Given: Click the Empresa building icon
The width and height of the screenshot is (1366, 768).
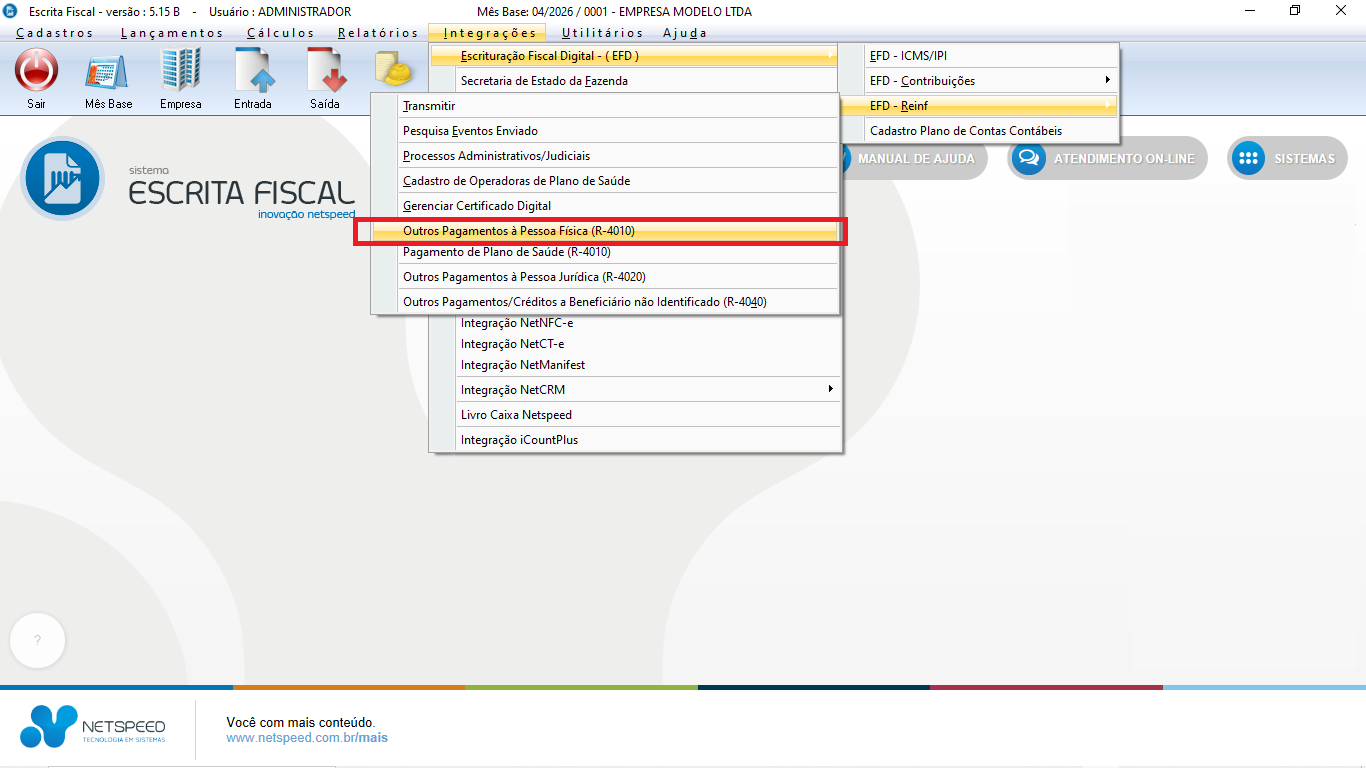Looking at the screenshot, I should 180,72.
